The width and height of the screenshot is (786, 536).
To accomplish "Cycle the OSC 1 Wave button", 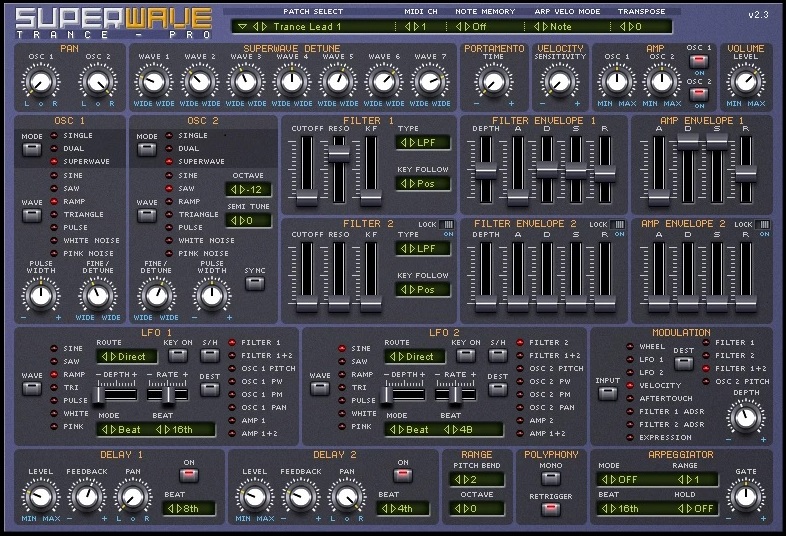I will click(x=32, y=216).
